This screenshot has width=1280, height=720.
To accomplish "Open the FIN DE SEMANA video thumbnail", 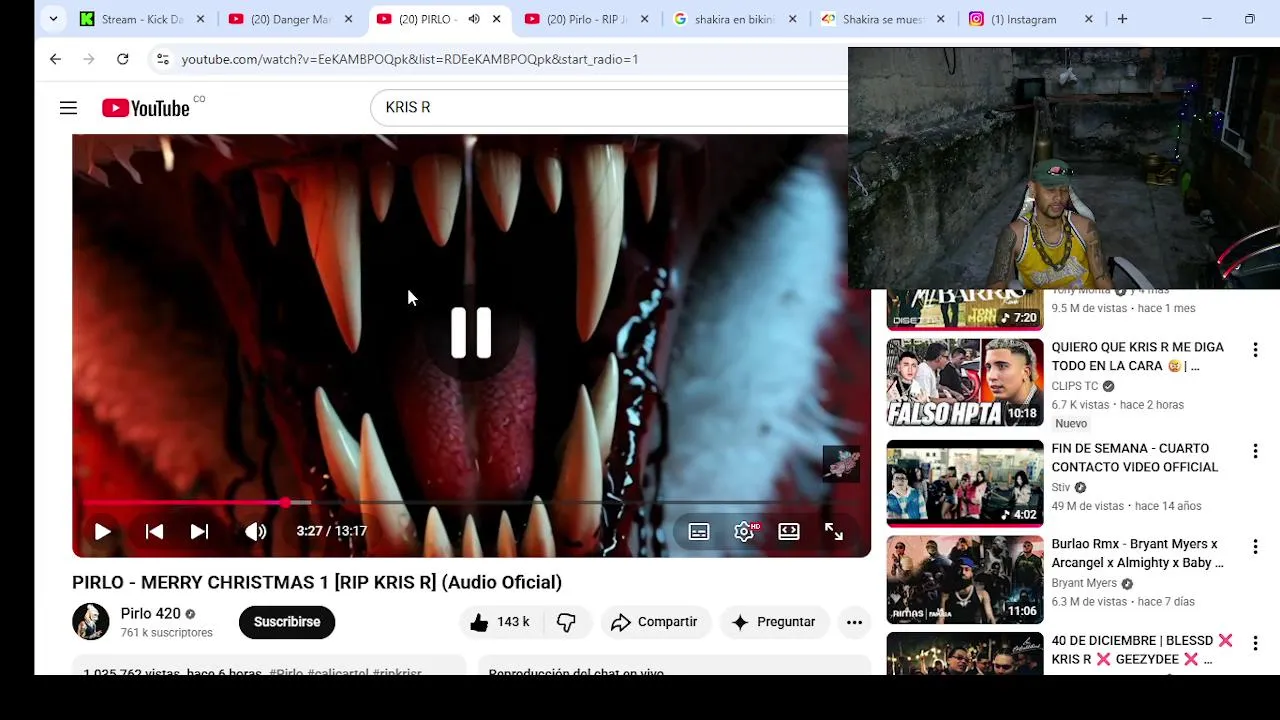I will [965, 483].
